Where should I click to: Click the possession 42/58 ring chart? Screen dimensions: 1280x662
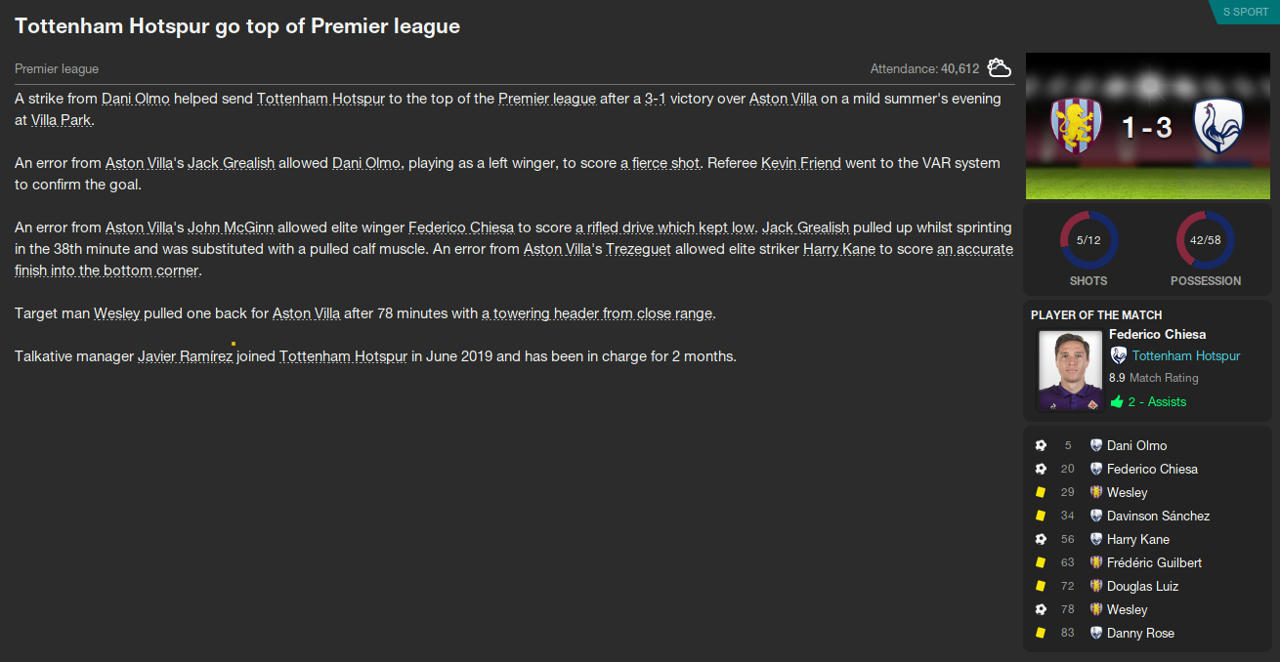pos(1205,240)
